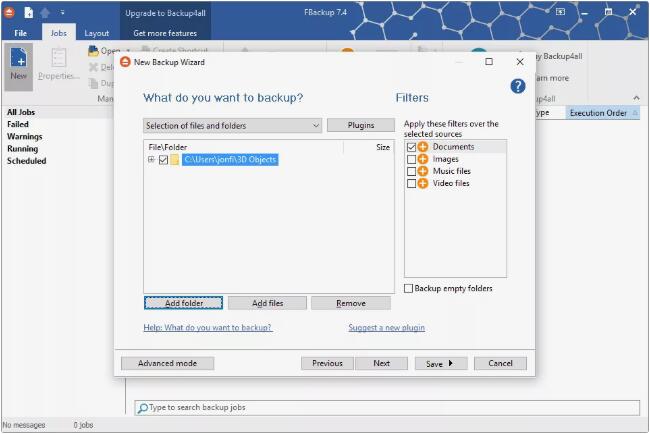
Task: Select All Jobs in sidebar
Action: 21,112
